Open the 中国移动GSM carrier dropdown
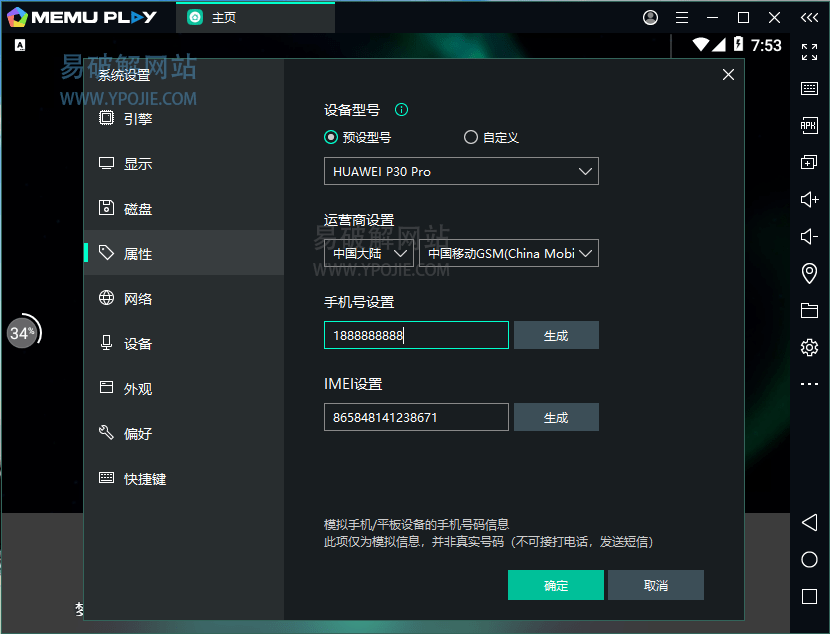830x634 pixels. pyautogui.click(x=508, y=253)
